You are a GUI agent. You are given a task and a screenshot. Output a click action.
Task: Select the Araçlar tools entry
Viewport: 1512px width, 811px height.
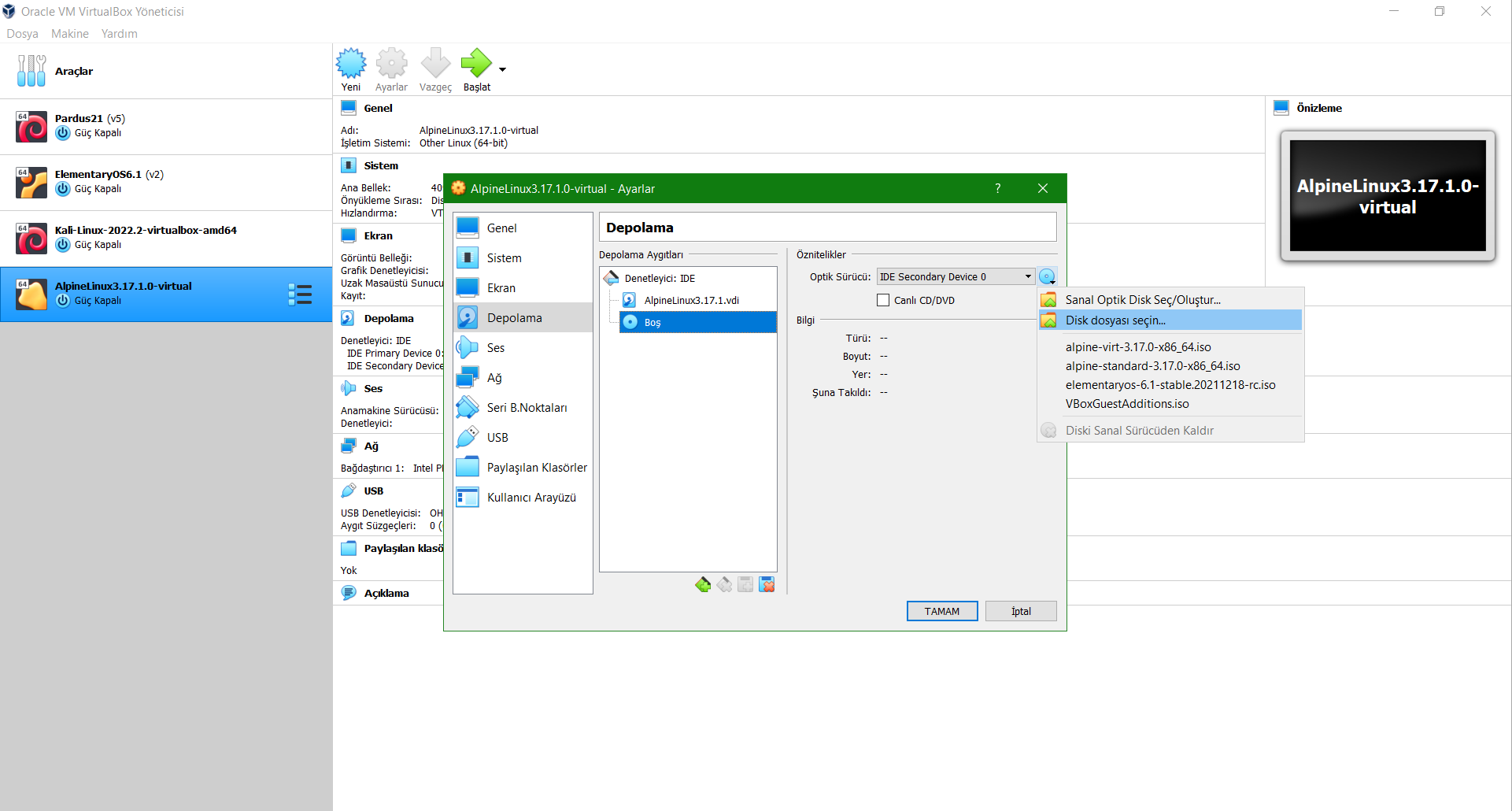tap(166, 71)
